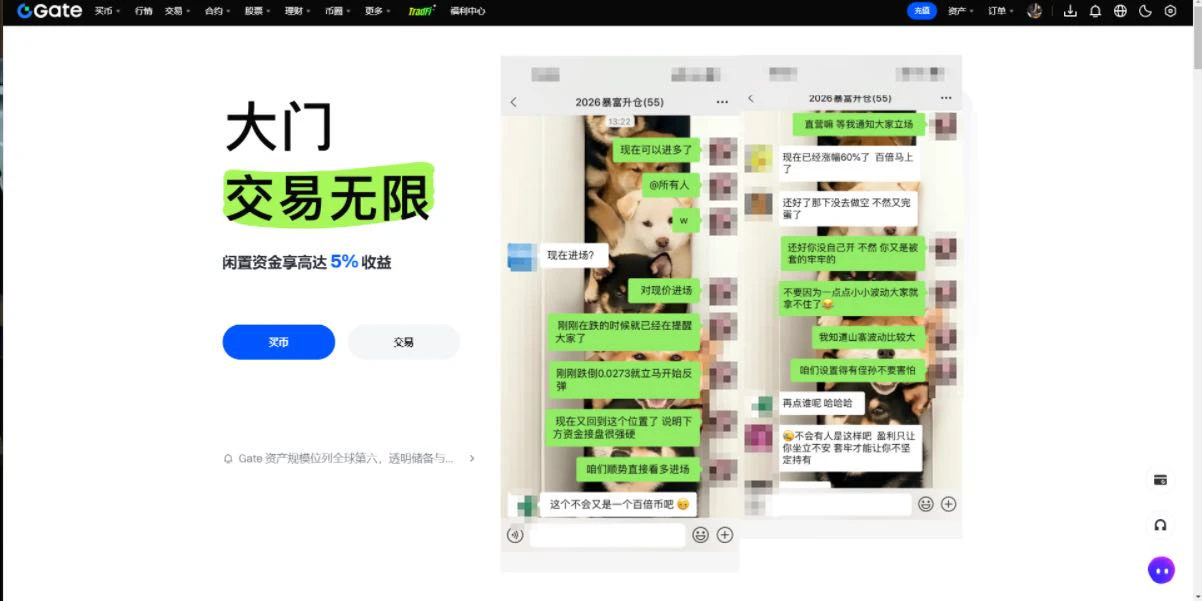The image size is (1202, 601).
Task: Expand the 理财 dropdown menu
Action: coord(297,11)
